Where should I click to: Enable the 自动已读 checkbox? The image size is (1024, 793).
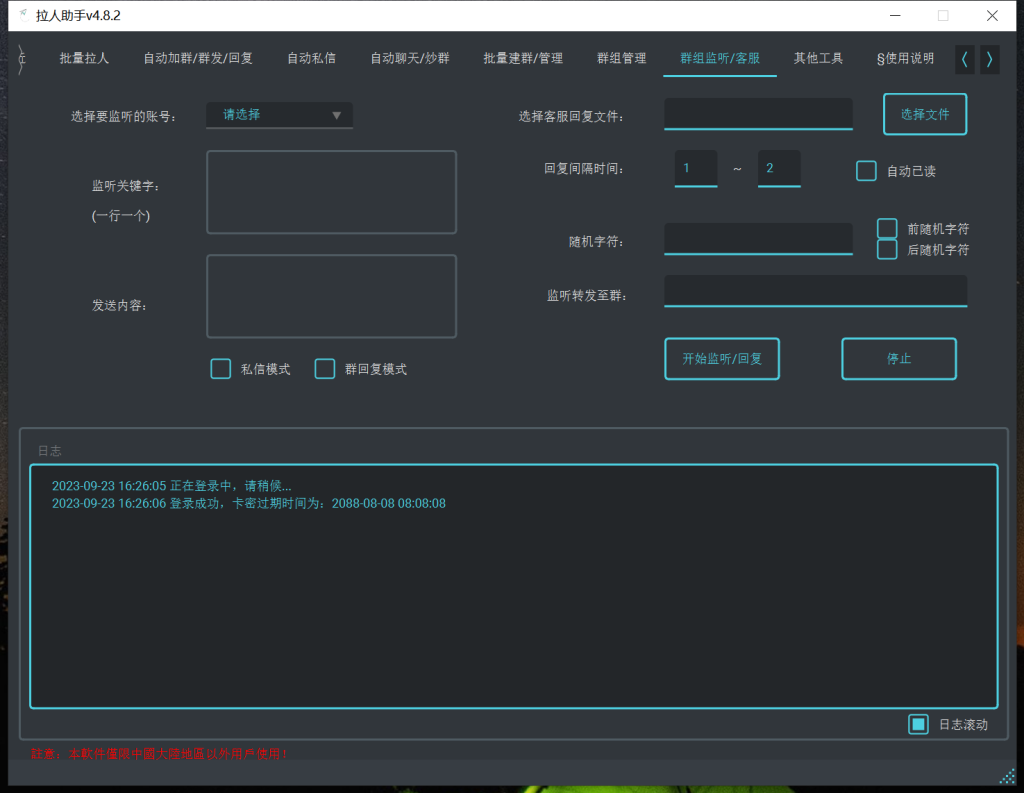pos(865,170)
